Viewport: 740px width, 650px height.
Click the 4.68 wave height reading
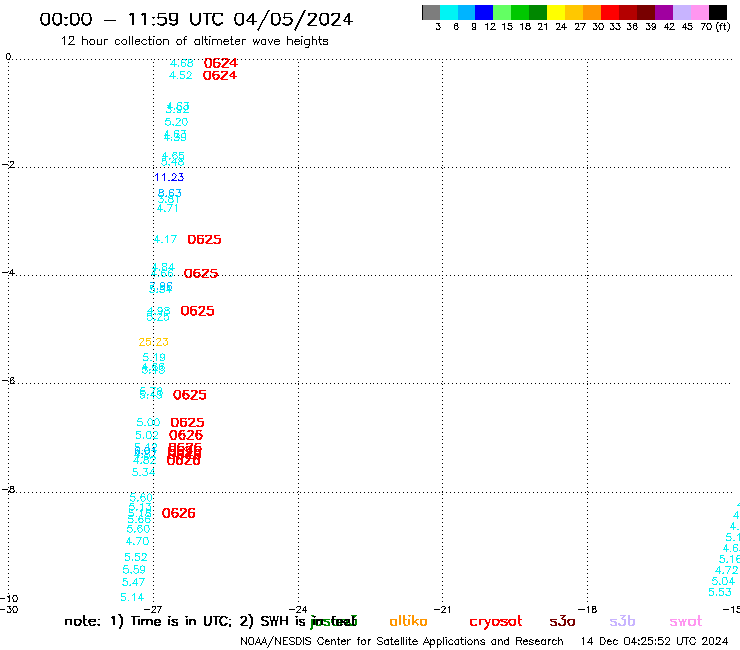[182, 63]
